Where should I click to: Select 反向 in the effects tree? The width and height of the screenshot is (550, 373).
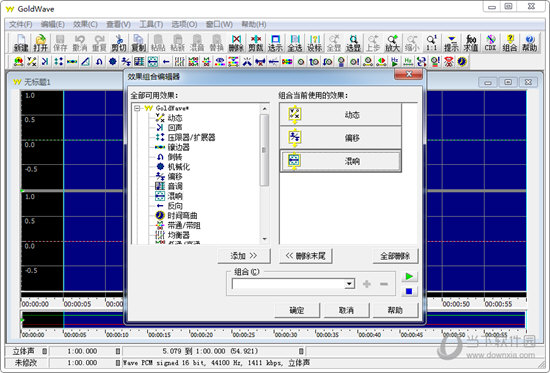tap(175, 206)
